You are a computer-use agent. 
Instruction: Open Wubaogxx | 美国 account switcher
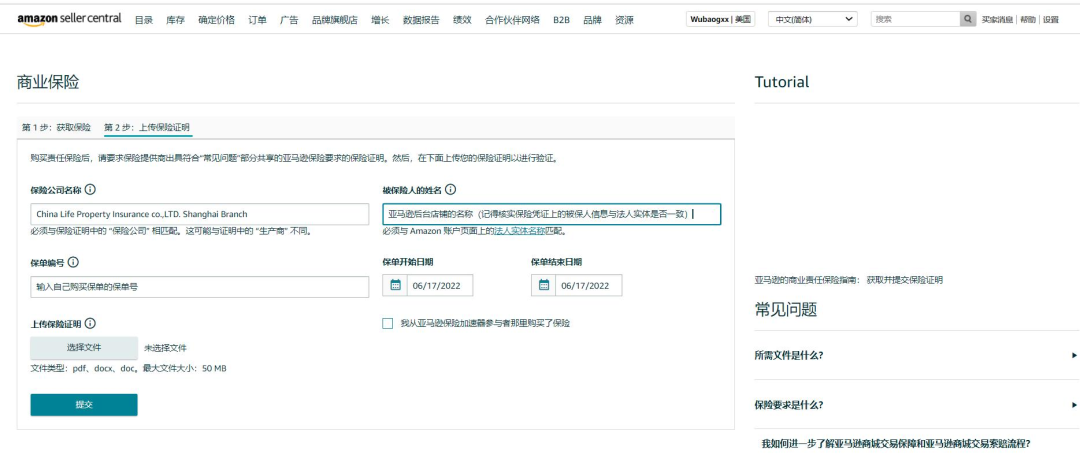coord(720,19)
